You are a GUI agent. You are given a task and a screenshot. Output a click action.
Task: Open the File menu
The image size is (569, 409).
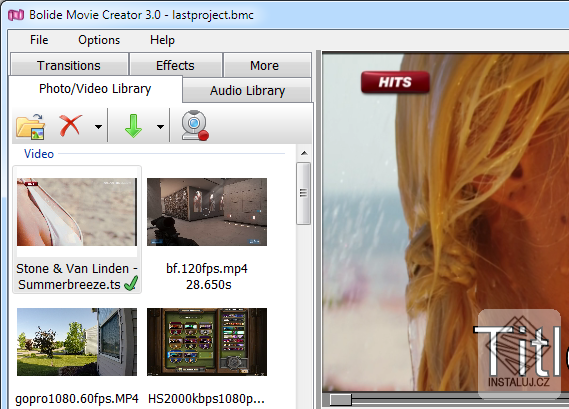[39, 40]
